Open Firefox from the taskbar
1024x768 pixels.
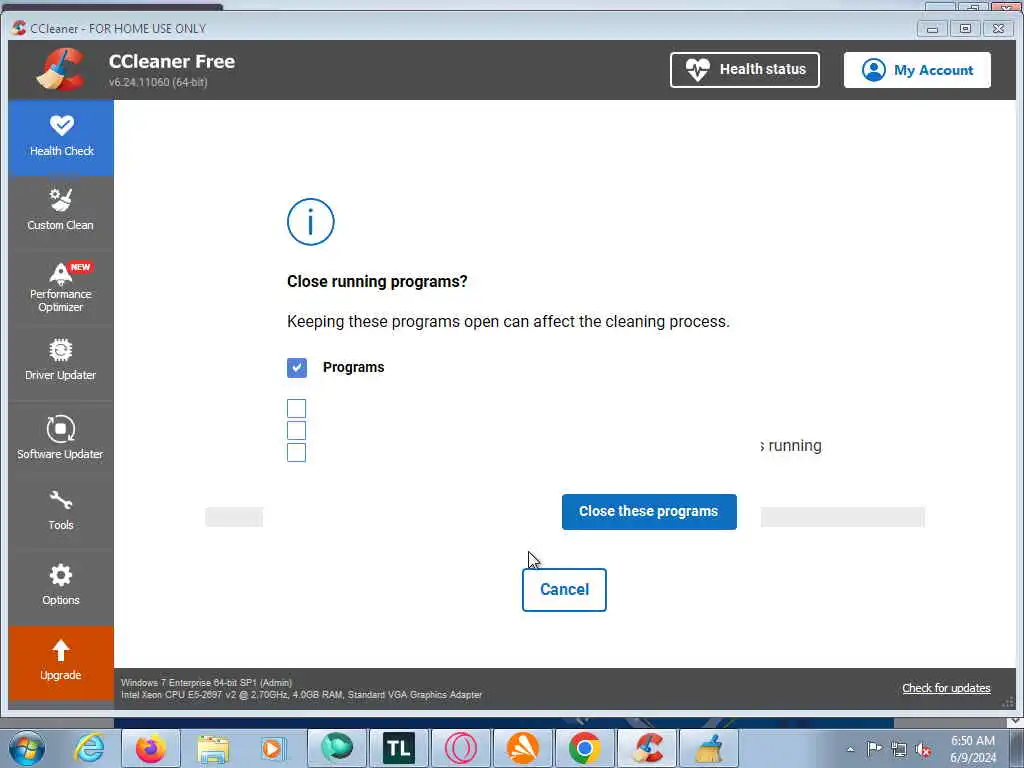[x=151, y=748]
